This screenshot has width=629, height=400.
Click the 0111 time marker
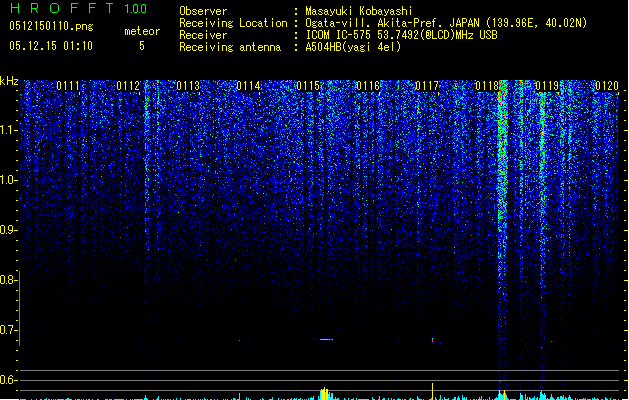pos(68,86)
